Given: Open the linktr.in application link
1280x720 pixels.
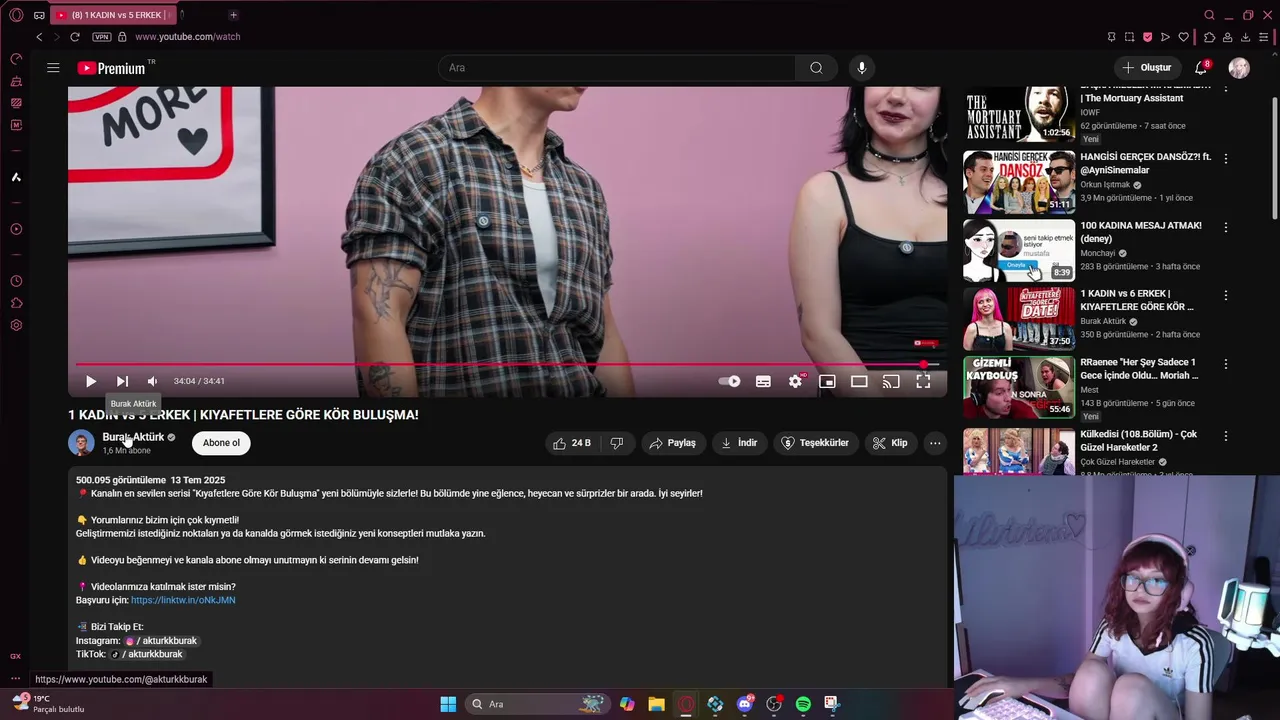Looking at the screenshot, I should (183, 600).
